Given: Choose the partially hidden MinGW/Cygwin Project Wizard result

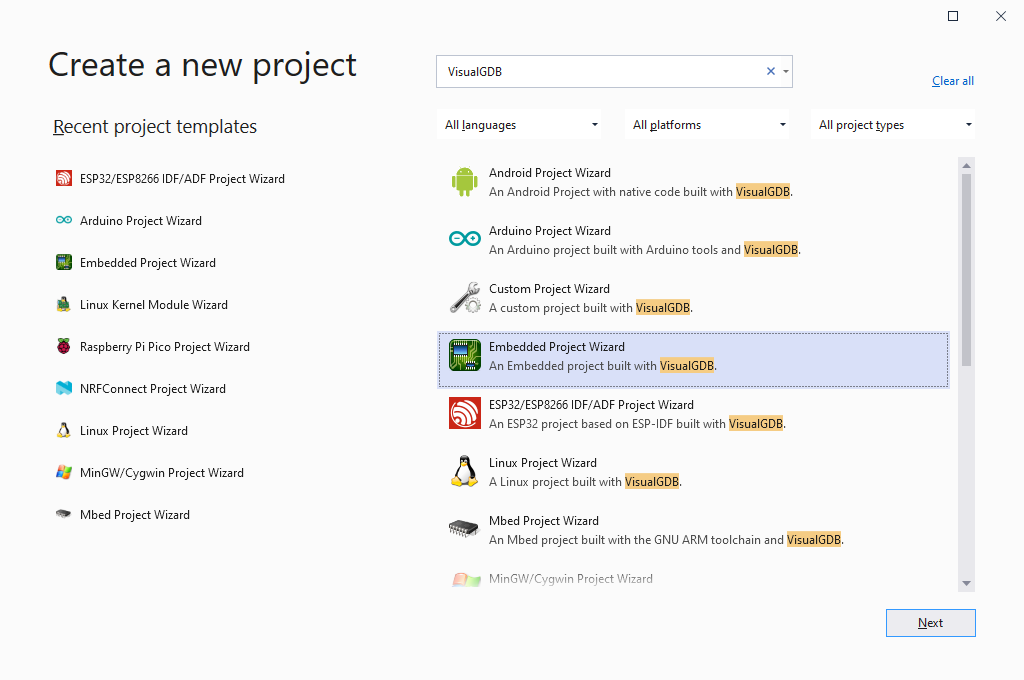Looking at the screenshot, I should tap(693, 579).
